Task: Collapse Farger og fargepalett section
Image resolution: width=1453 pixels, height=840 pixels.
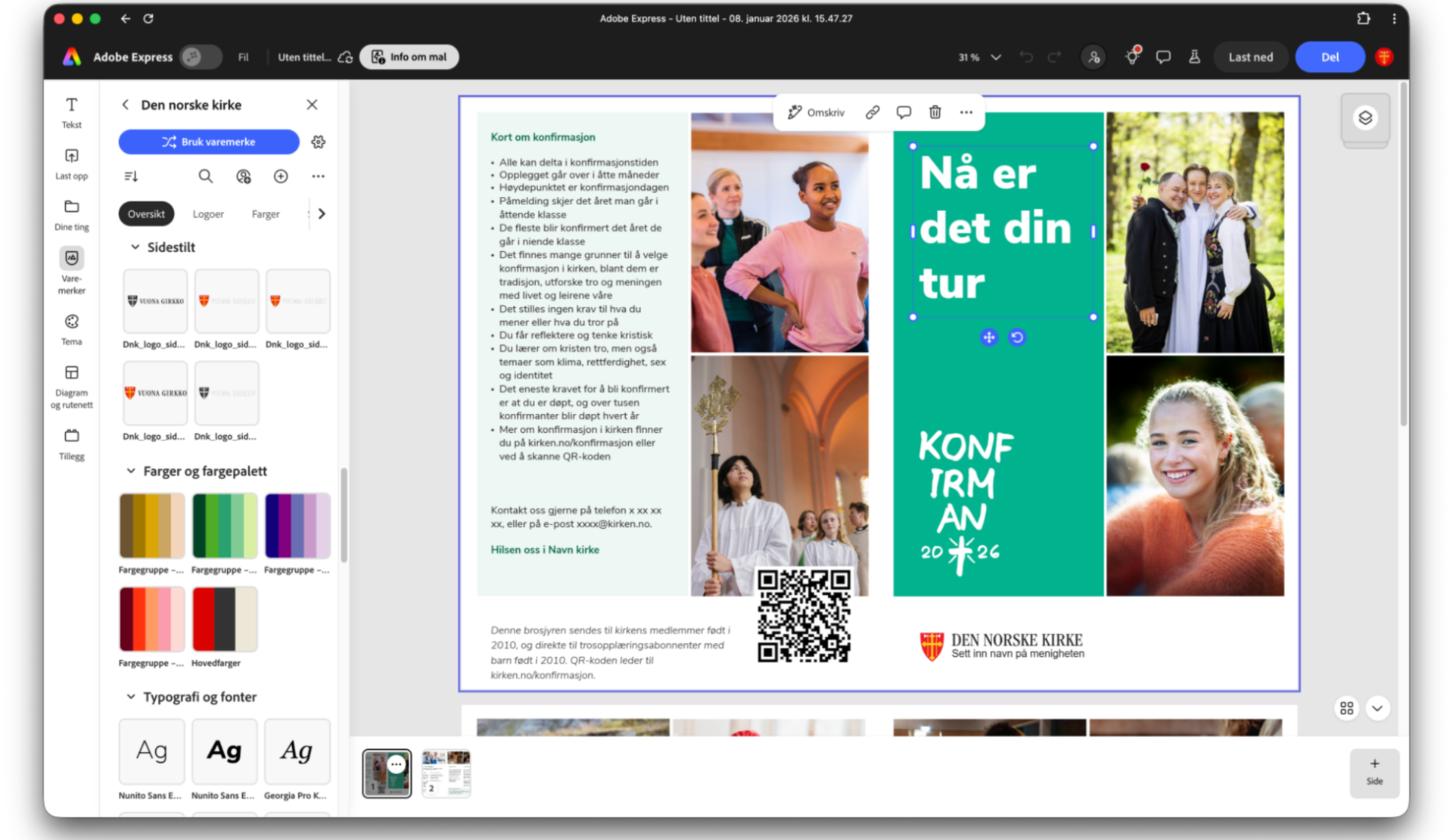Action: 131,471
